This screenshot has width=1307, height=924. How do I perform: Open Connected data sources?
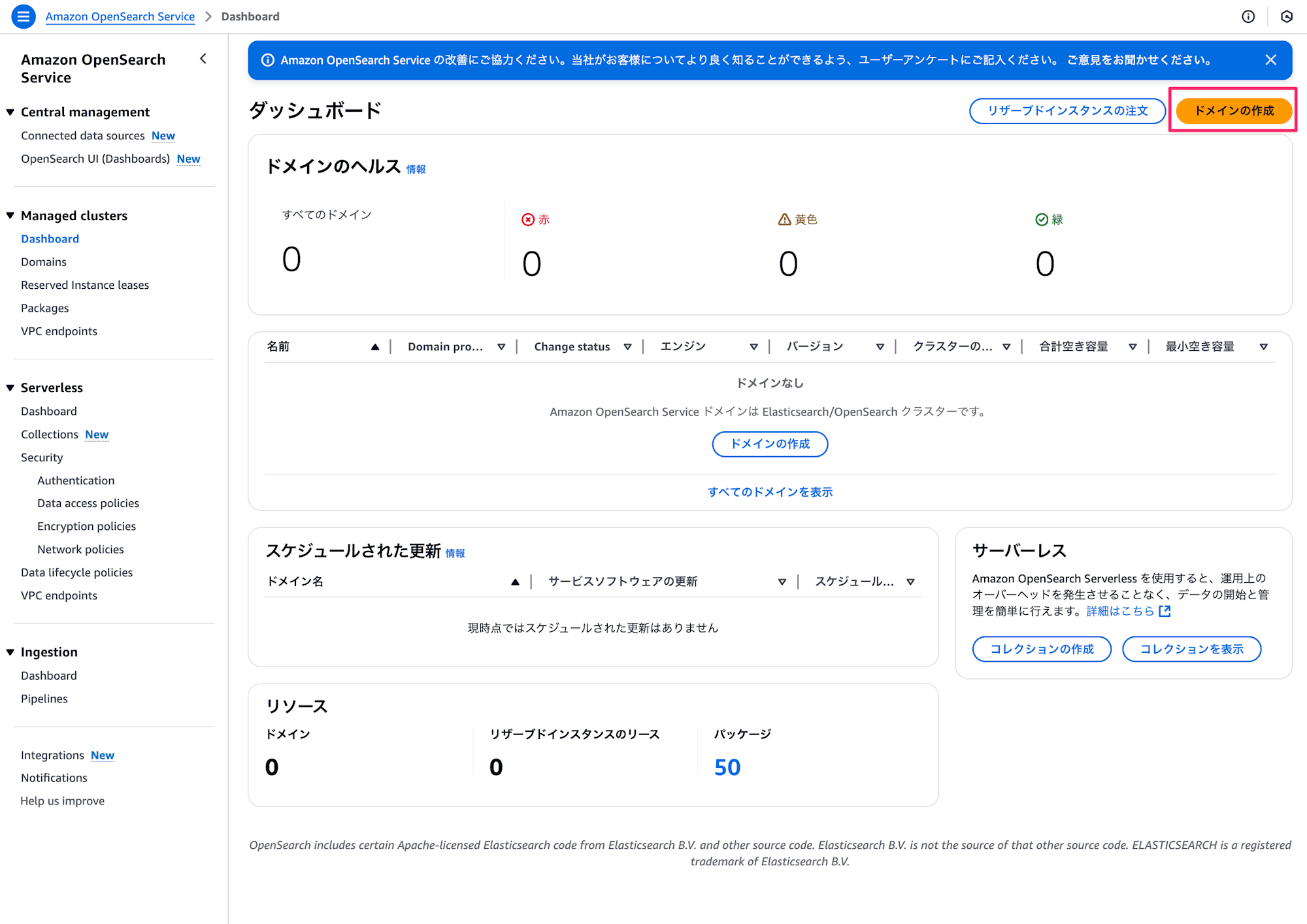click(83, 135)
